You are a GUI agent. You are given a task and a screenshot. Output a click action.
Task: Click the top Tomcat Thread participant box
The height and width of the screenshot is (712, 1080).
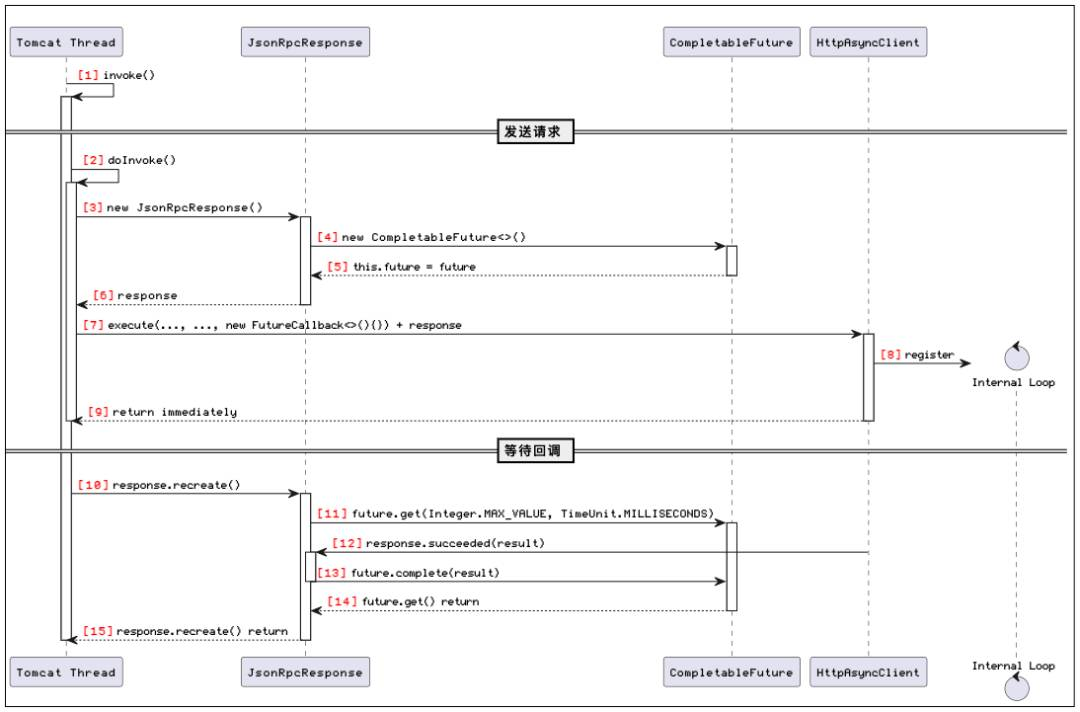point(66,42)
